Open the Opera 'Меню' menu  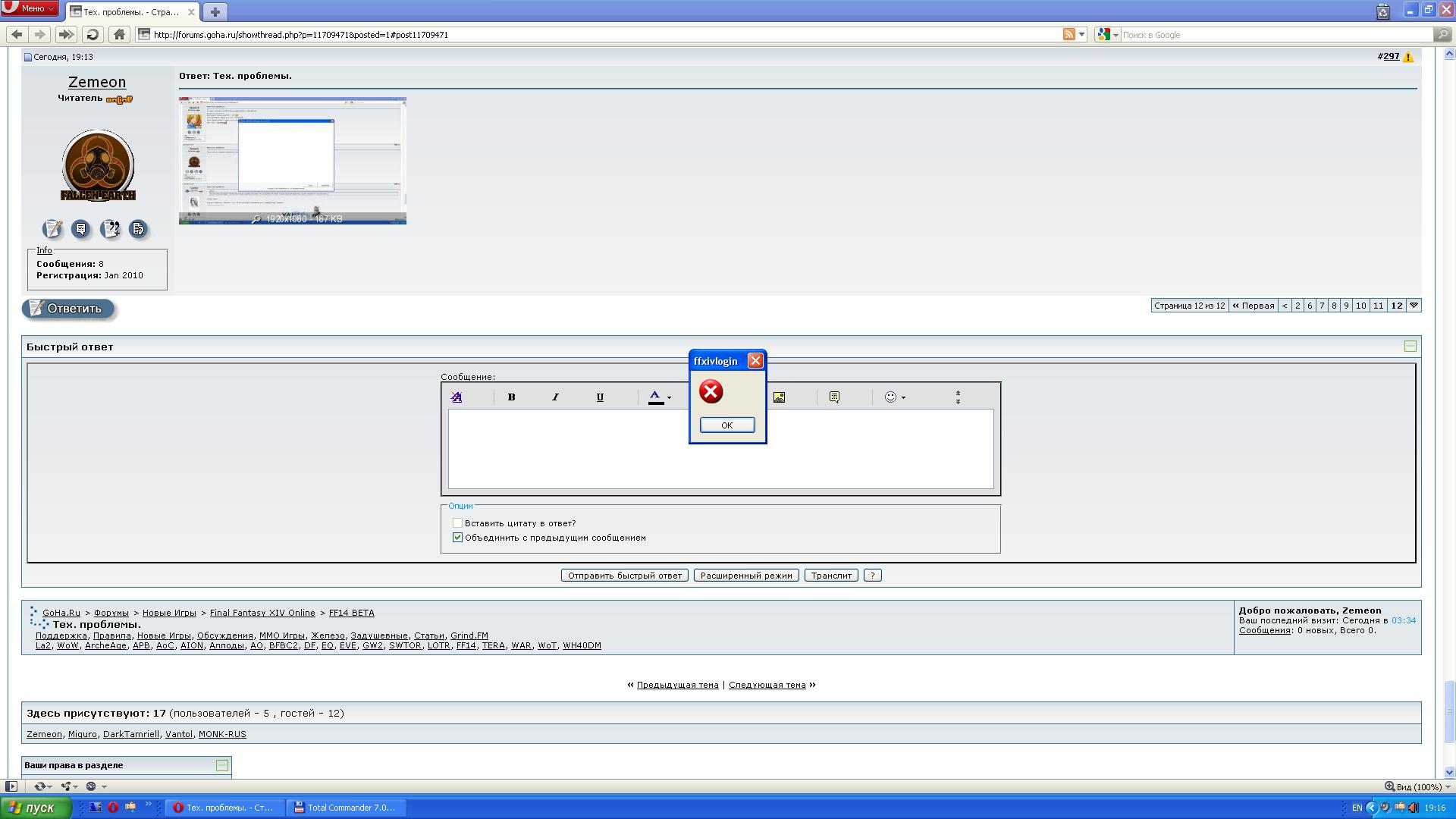[x=30, y=8]
